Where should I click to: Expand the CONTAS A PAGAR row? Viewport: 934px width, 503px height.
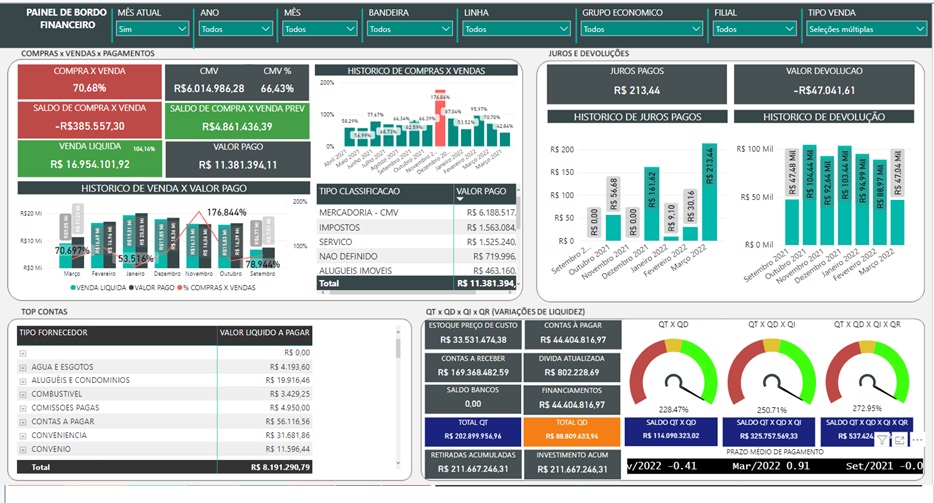coord(23,422)
